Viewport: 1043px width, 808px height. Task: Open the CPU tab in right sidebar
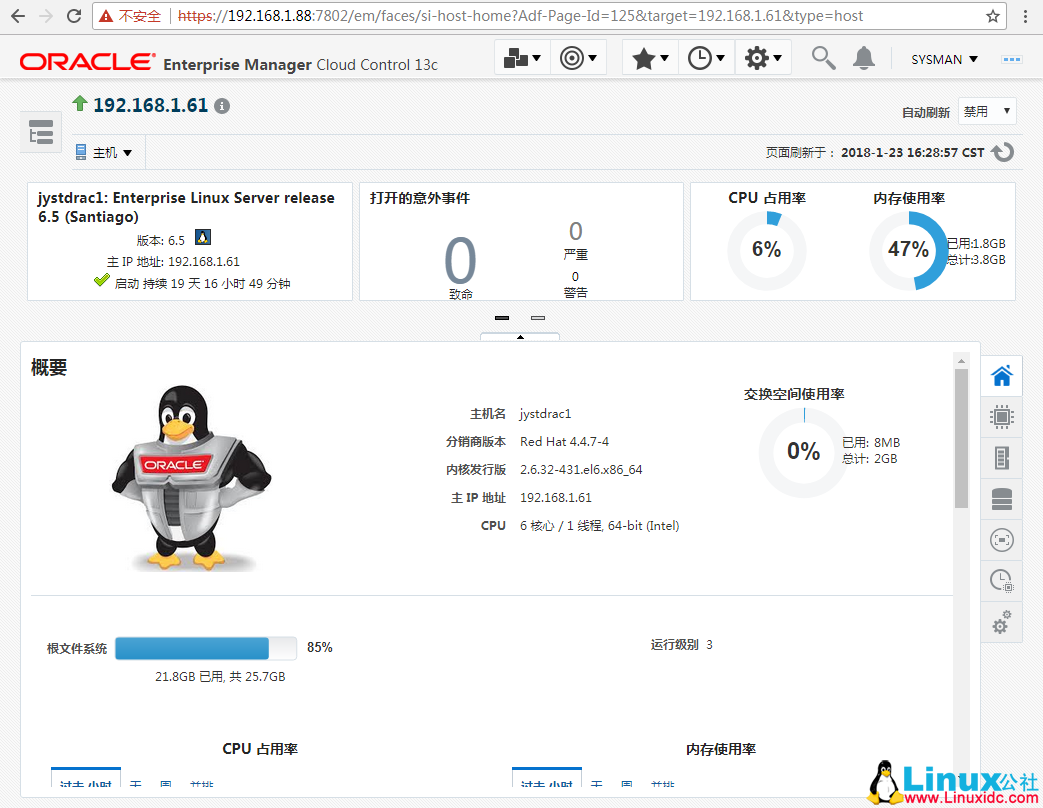[x=1001, y=417]
